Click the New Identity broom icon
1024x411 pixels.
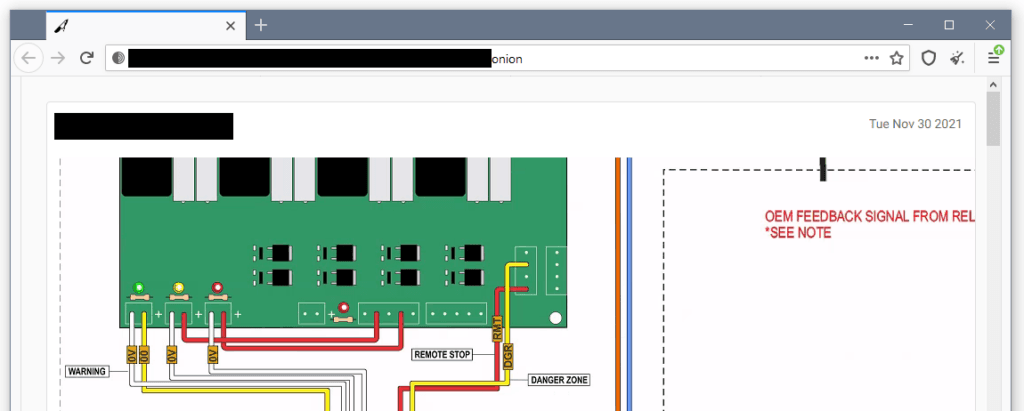point(958,58)
